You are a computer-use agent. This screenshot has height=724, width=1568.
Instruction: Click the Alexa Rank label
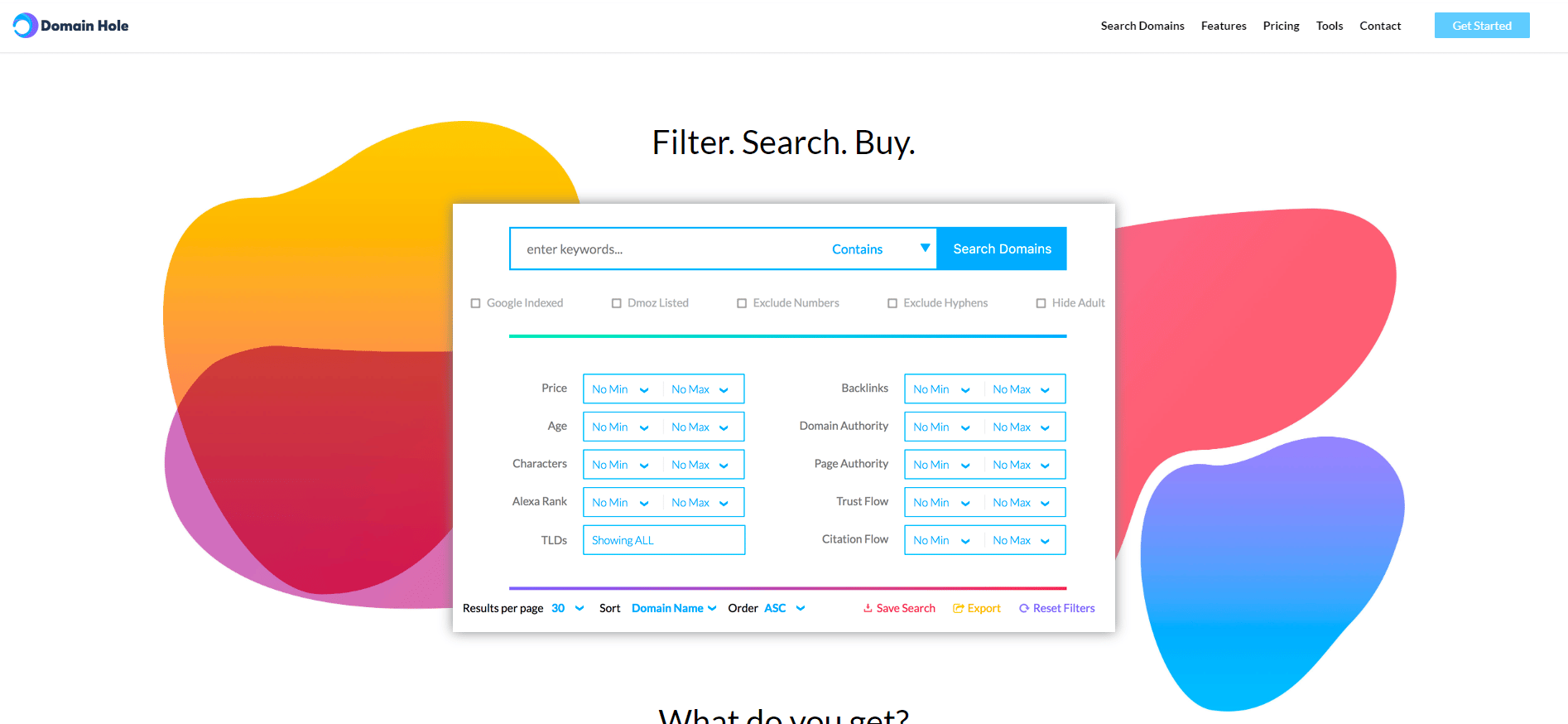[x=540, y=501]
